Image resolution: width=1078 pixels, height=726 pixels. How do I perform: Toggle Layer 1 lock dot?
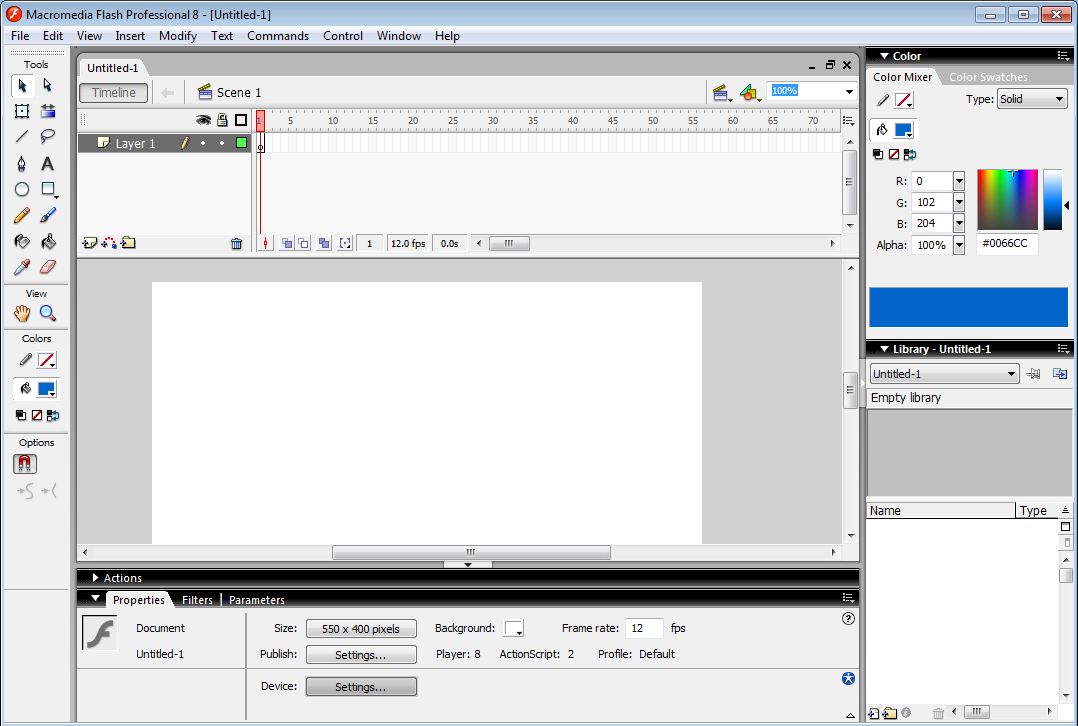coord(222,143)
